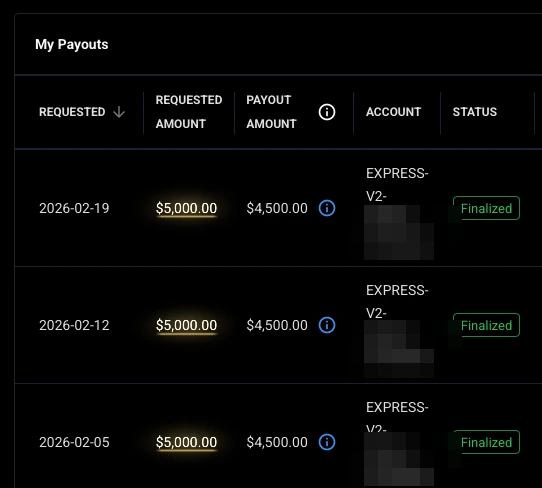
Task: Click the Account column header
Action: 393,112
